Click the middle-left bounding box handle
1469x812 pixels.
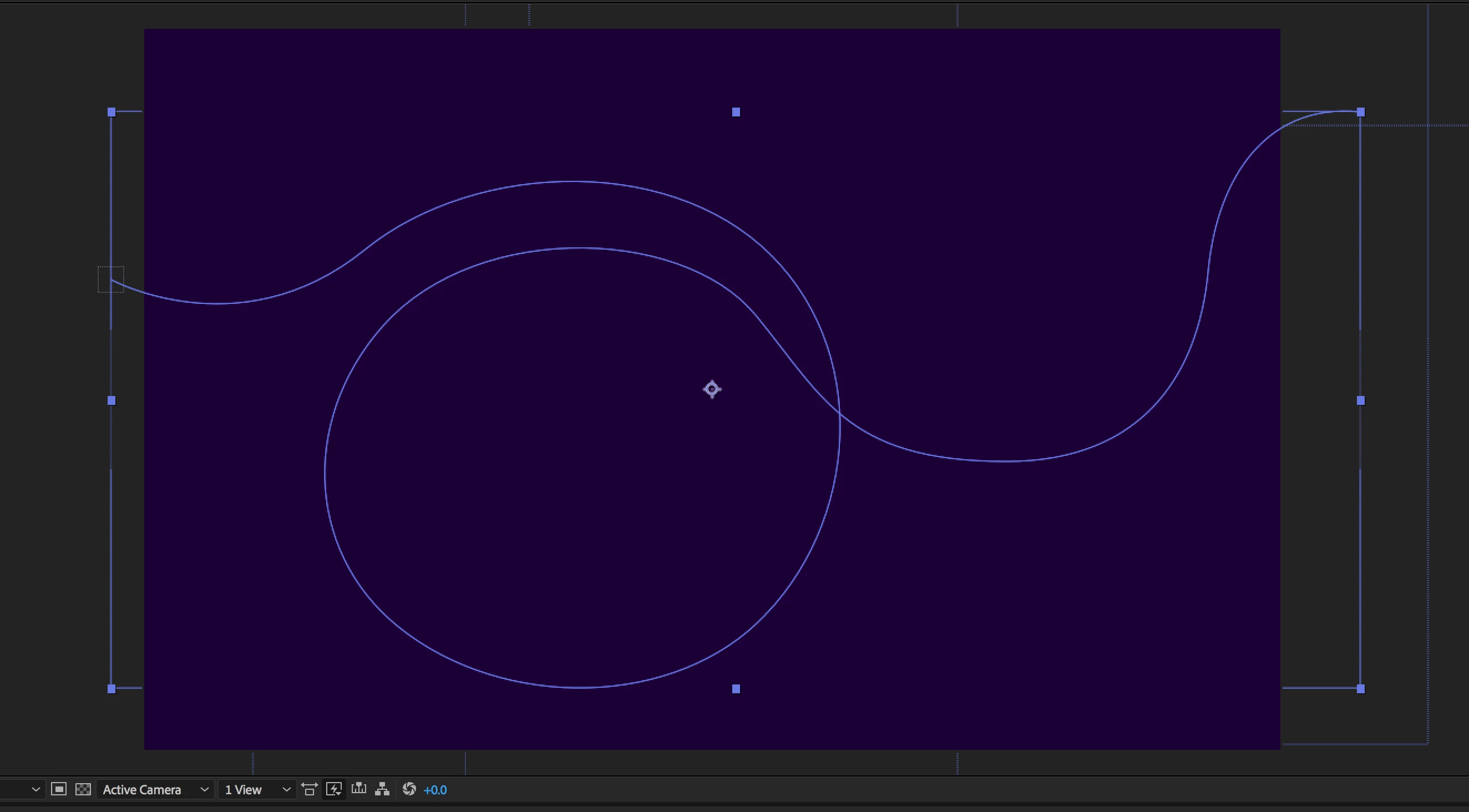click(112, 401)
